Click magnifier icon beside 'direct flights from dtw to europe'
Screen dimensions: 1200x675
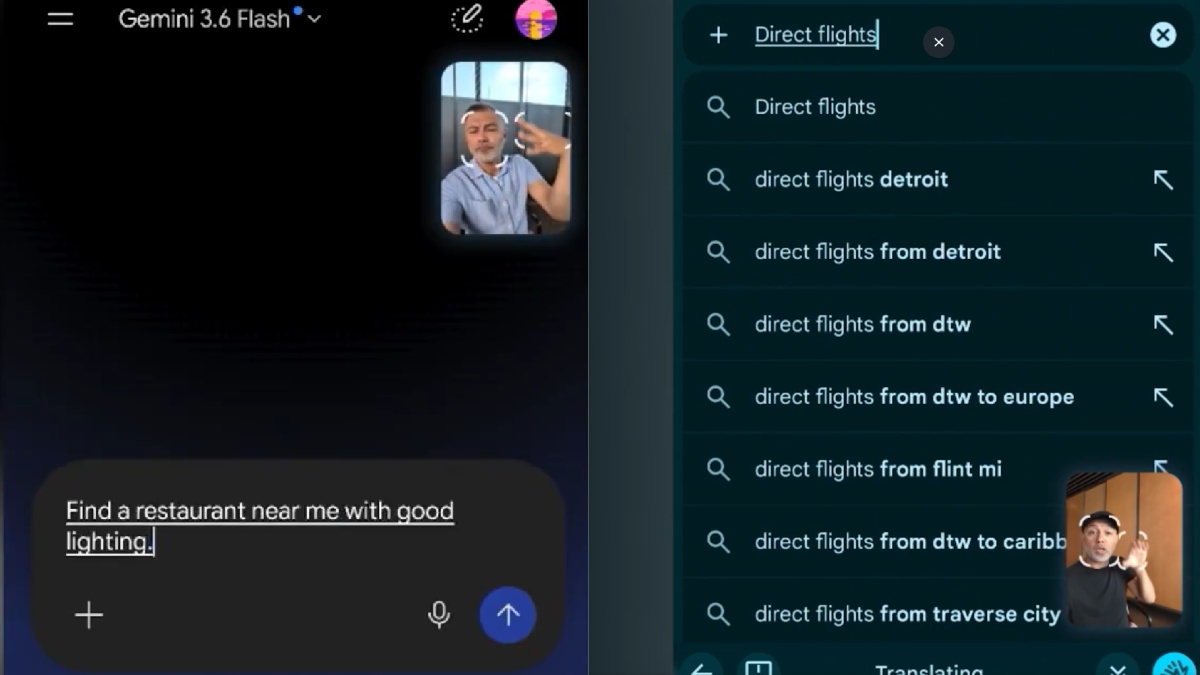(718, 397)
